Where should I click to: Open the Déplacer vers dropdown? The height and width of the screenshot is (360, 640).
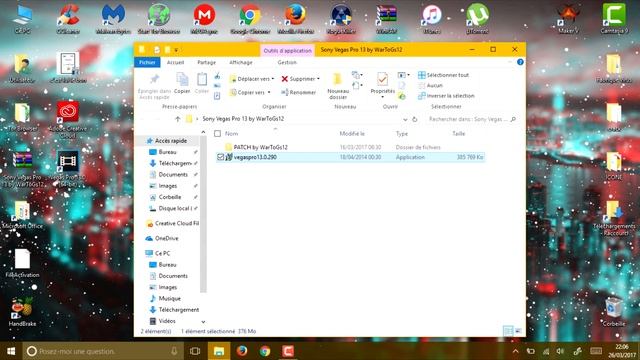[251, 79]
